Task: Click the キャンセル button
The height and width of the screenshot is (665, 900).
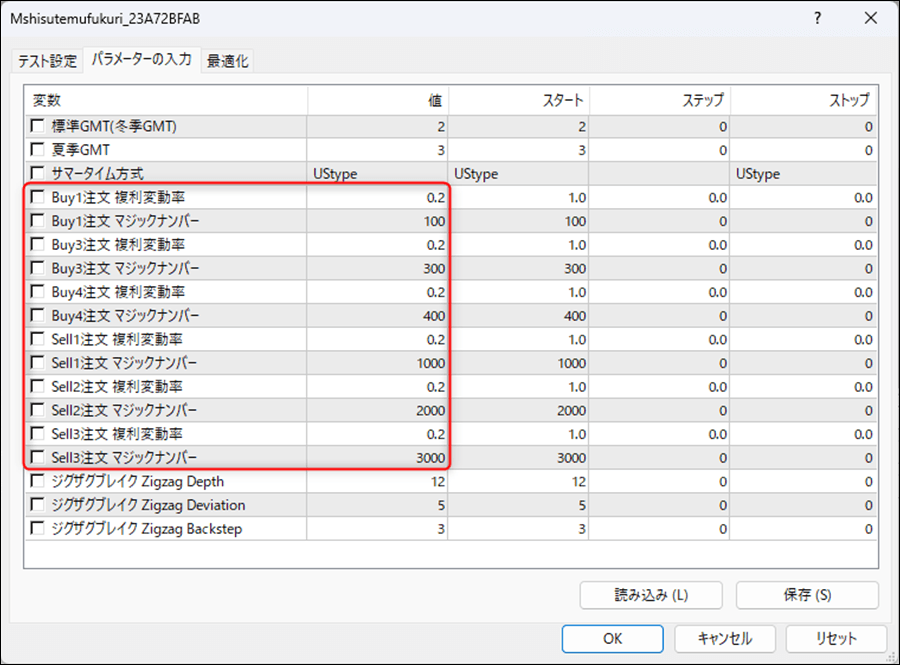Action: click(724, 638)
